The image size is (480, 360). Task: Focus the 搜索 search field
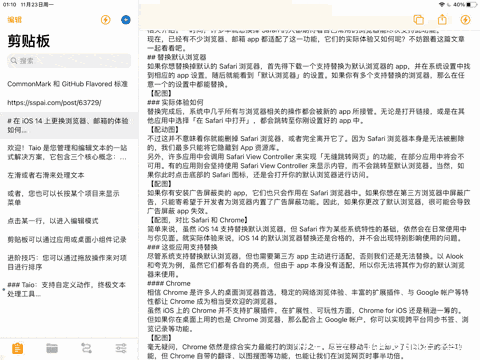[x=69, y=61]
